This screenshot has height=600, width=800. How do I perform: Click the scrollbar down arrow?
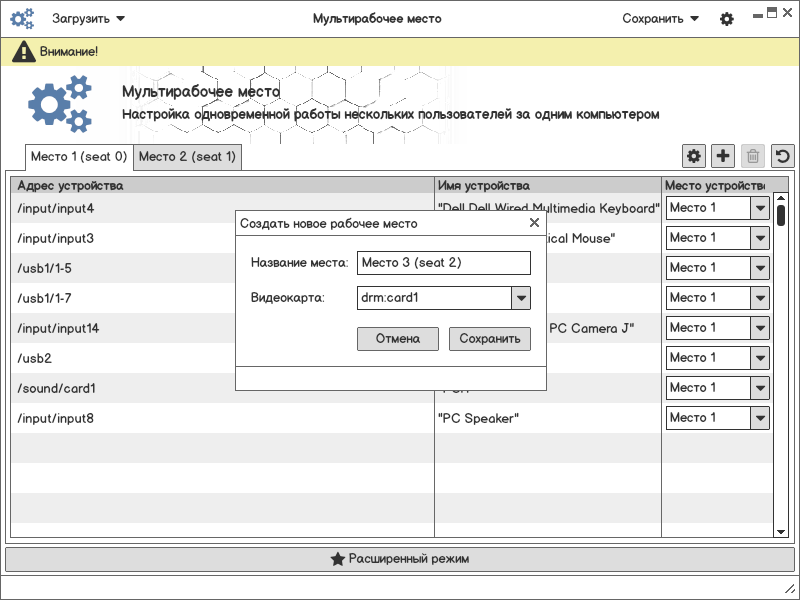(781, 532)
